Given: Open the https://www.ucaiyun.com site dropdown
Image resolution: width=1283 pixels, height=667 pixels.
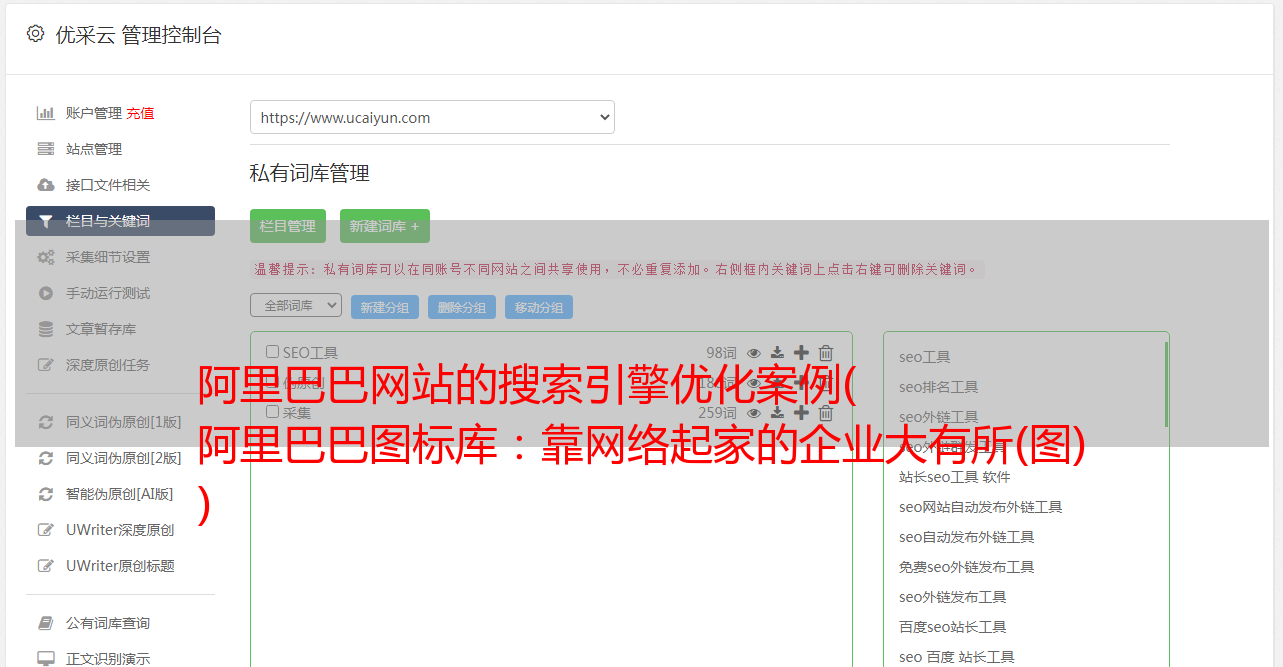Looking at the screenshot, I should coord(432,117).
